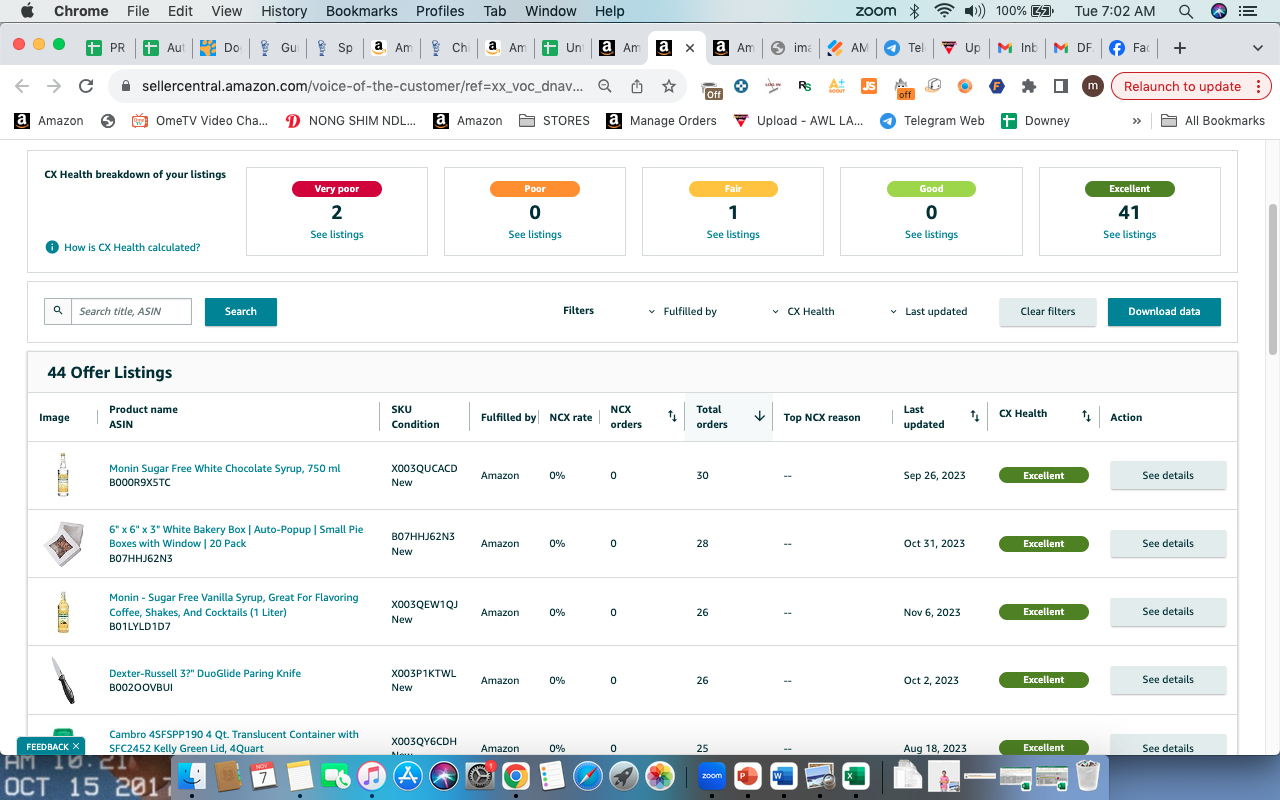
Task: Open System Preferences from the dock
Action: 480,775
